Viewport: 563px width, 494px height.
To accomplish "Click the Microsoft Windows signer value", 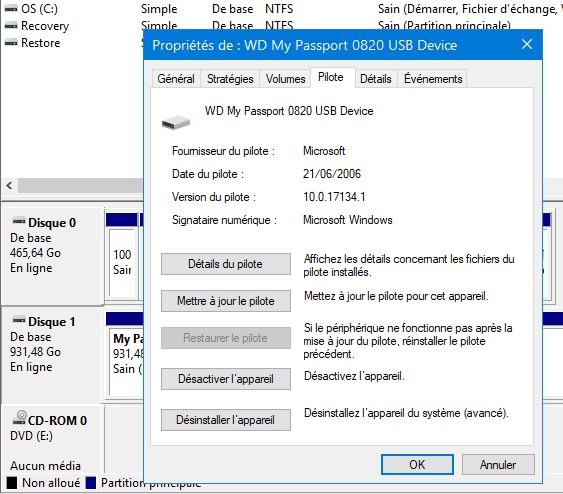I will (348, 220).
